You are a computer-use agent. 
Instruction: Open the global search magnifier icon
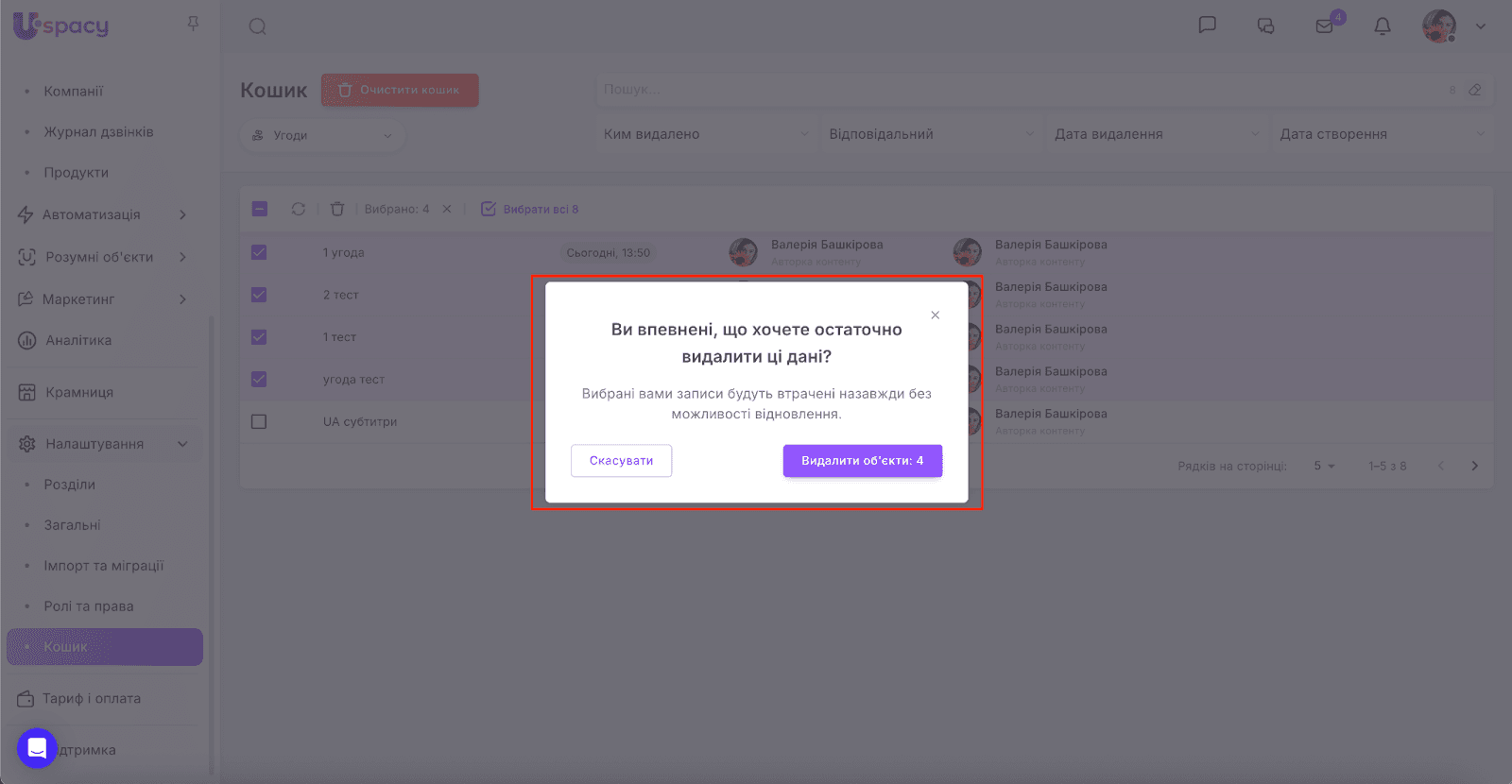[x=257, y=26]
